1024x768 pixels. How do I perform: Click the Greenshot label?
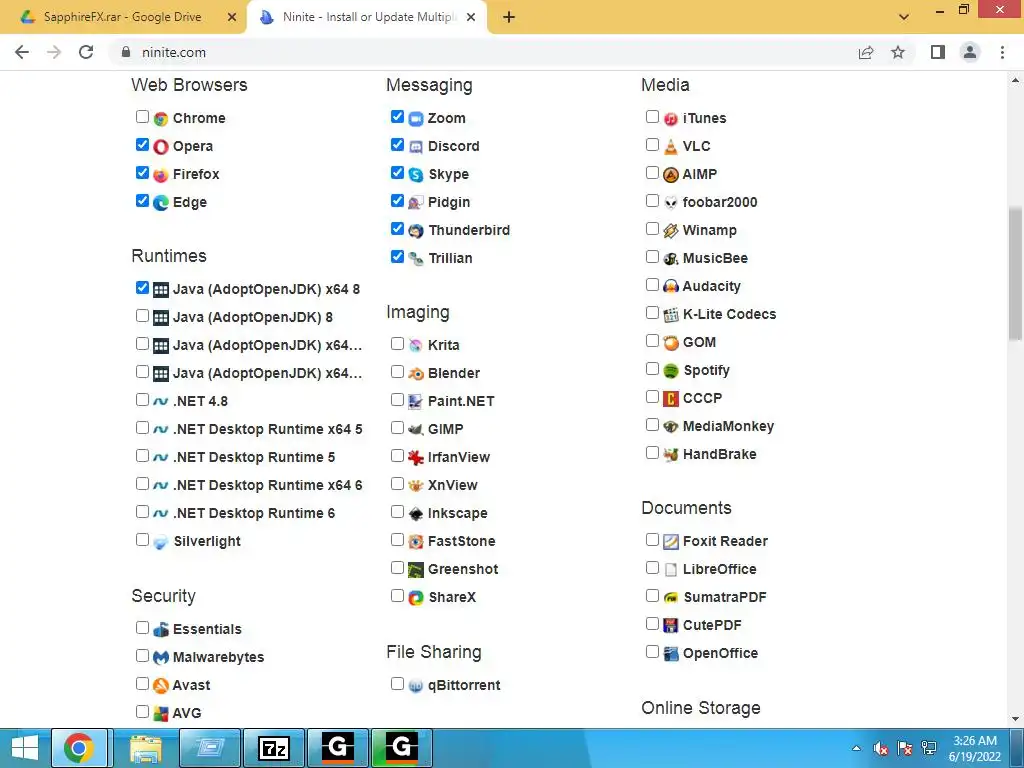pyautogui.click(x=463, y=569)
